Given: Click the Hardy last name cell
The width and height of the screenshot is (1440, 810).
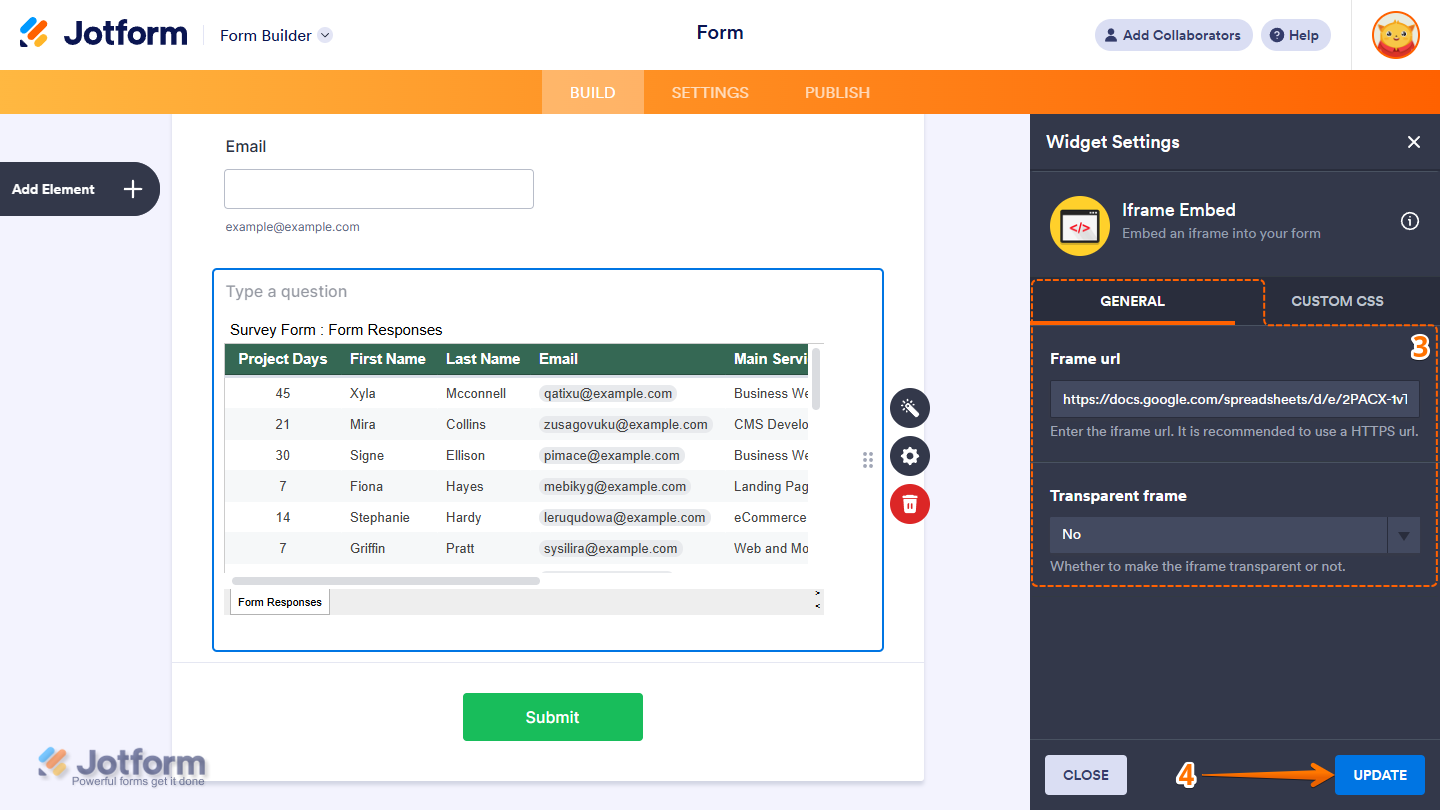Looking at the screenshot, I should (x=464, y=518).
